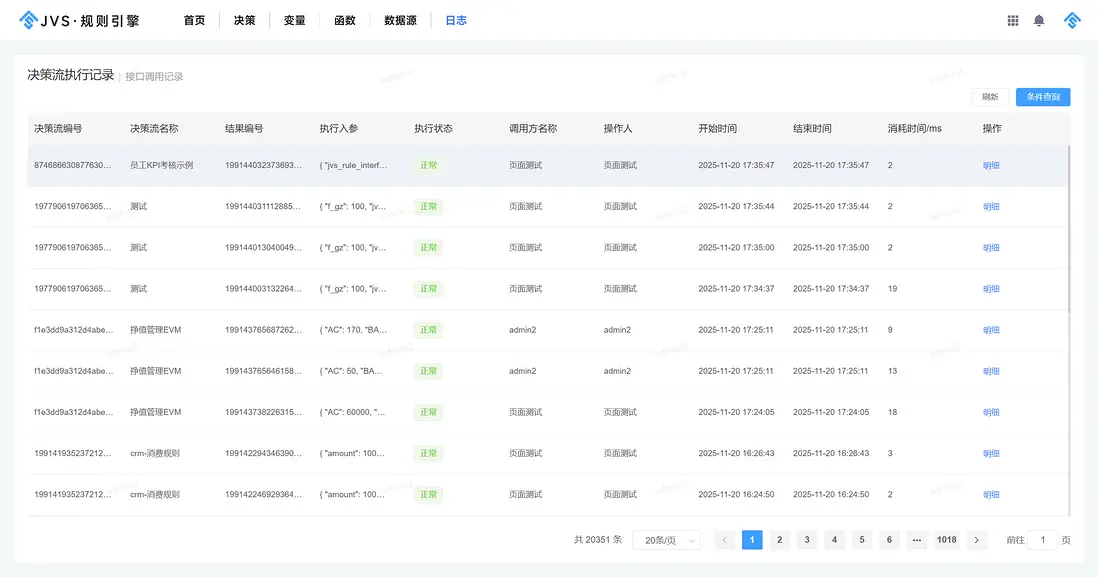Viewport: 1098px width, 577px height.
Task: Open 明细 link in the last crm-消费规则 row
Action: pyautogui.click(x=991, y=494)
